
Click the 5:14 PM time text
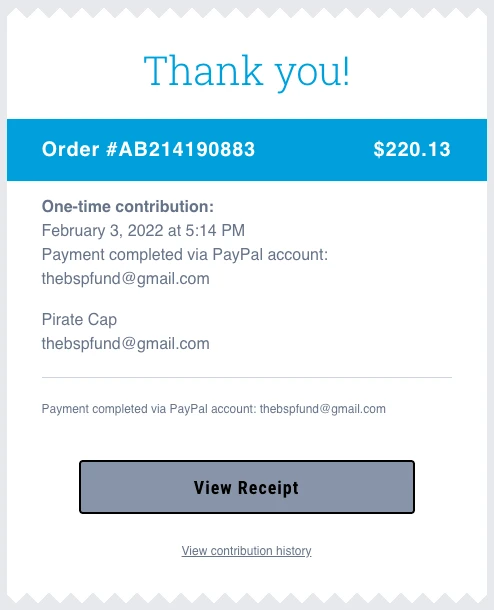click(x=215, y=231)
